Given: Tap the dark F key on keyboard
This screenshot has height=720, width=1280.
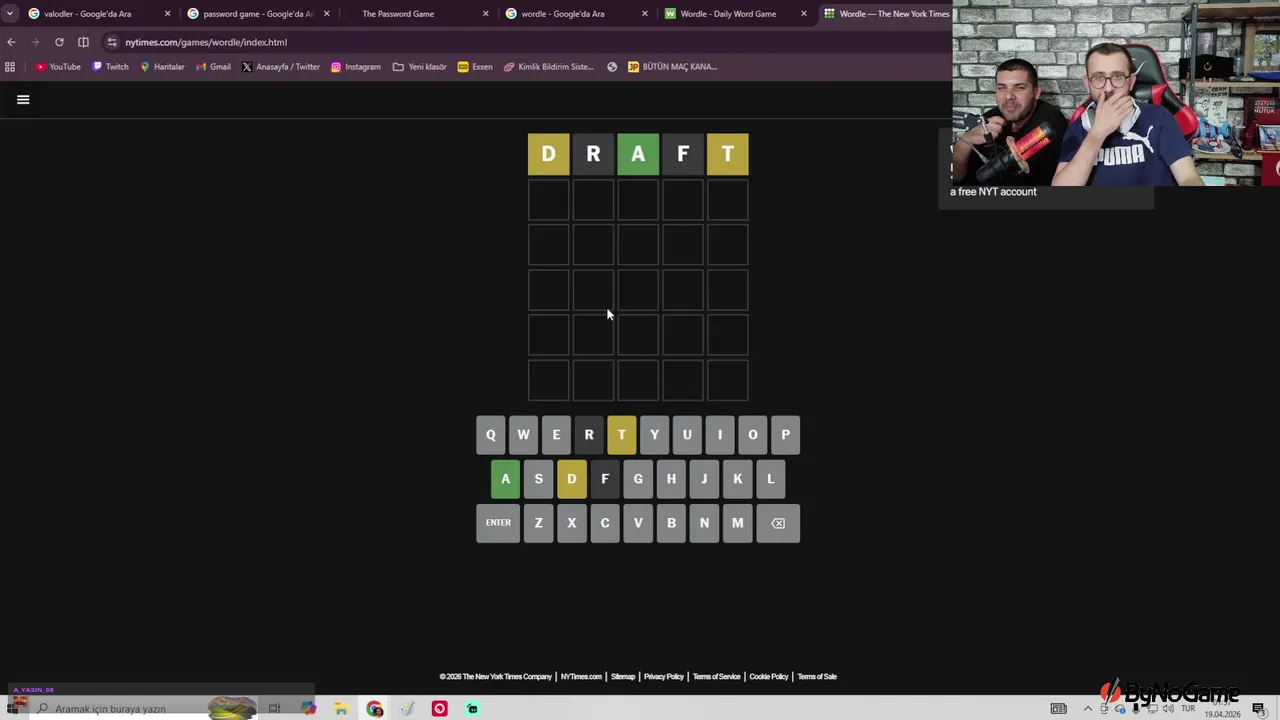Looking at the screenshot, I should tap(605, 479).
